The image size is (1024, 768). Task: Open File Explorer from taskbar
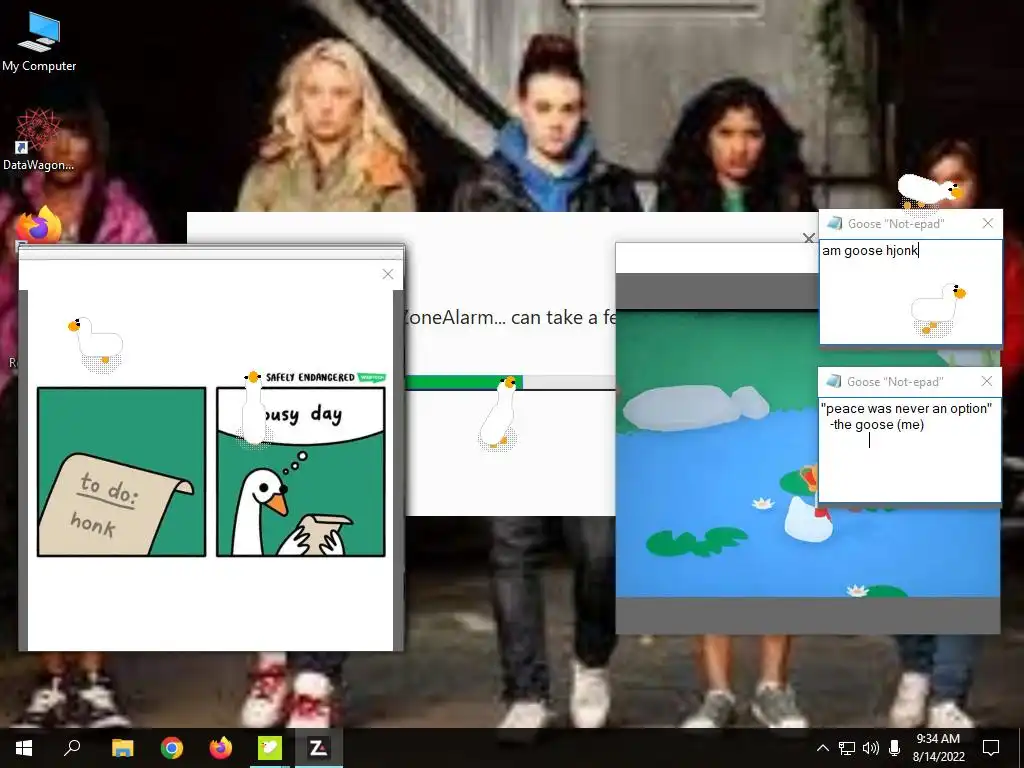click(122, 748)
